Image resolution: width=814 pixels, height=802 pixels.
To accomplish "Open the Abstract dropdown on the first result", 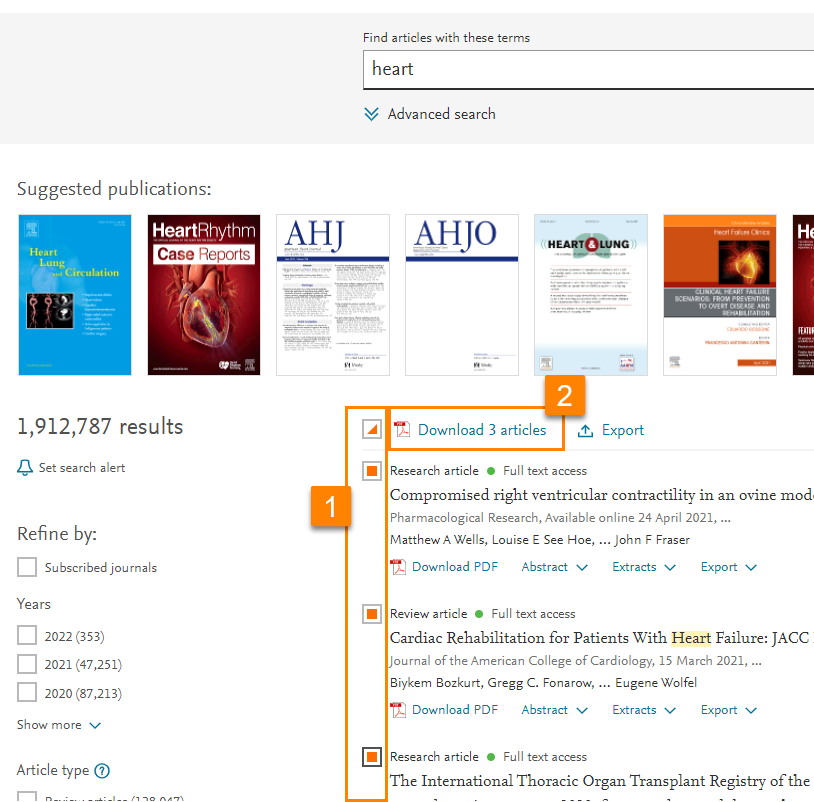I will click(553, 567).
